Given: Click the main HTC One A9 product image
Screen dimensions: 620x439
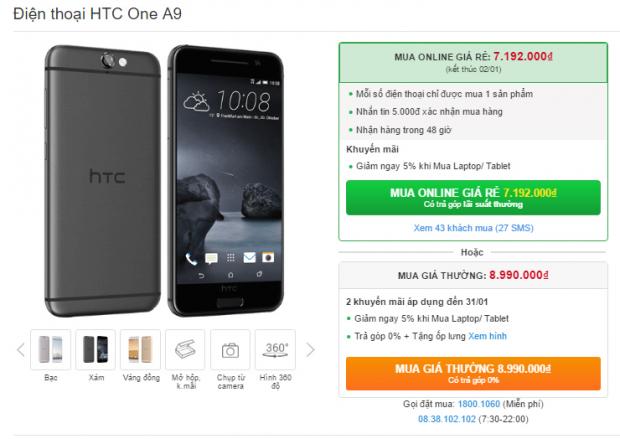Looking at the screenshot, I should pos(164,181).
